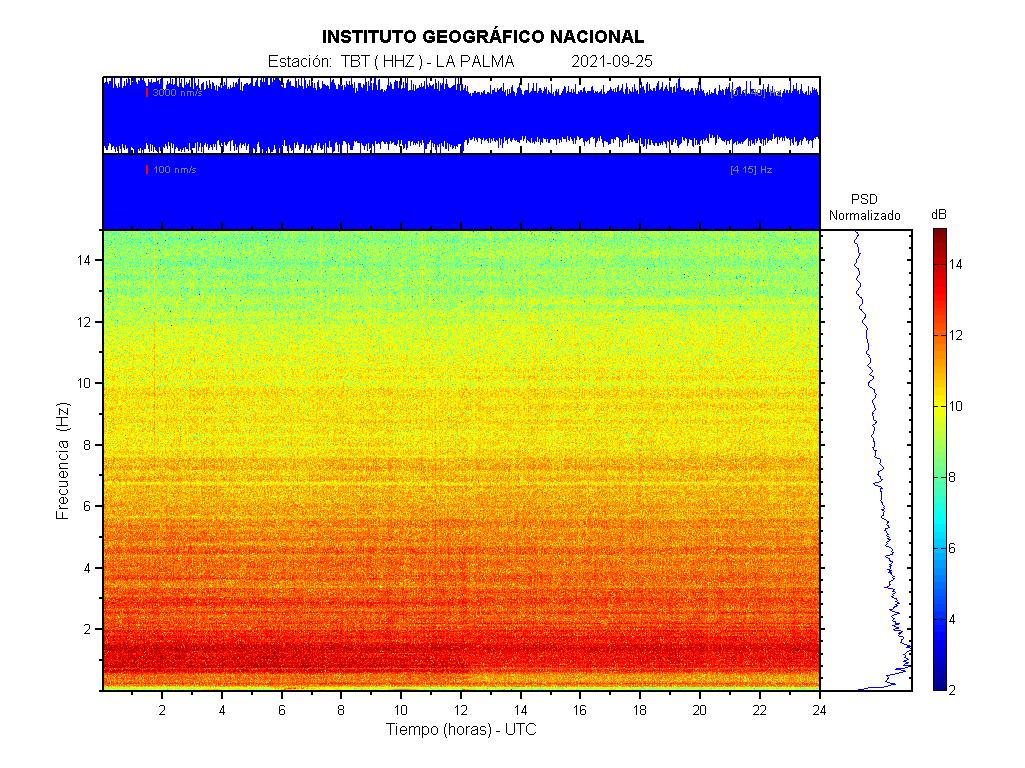
Task: Click the red 100 nm/s scale marker
Action: pyautogui.click(x=147, y=169)
